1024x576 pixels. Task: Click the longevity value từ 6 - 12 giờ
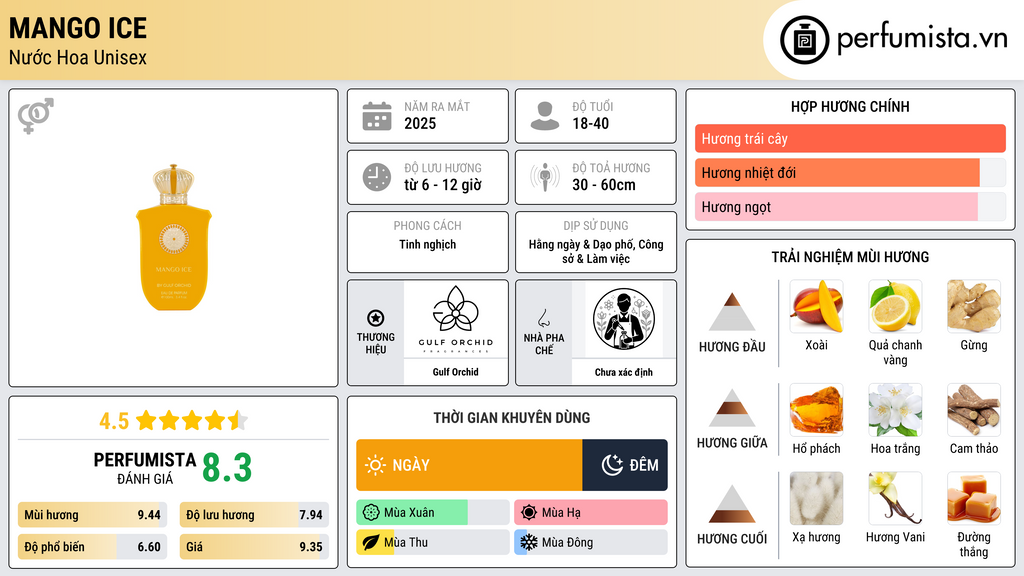pos(443,185)
